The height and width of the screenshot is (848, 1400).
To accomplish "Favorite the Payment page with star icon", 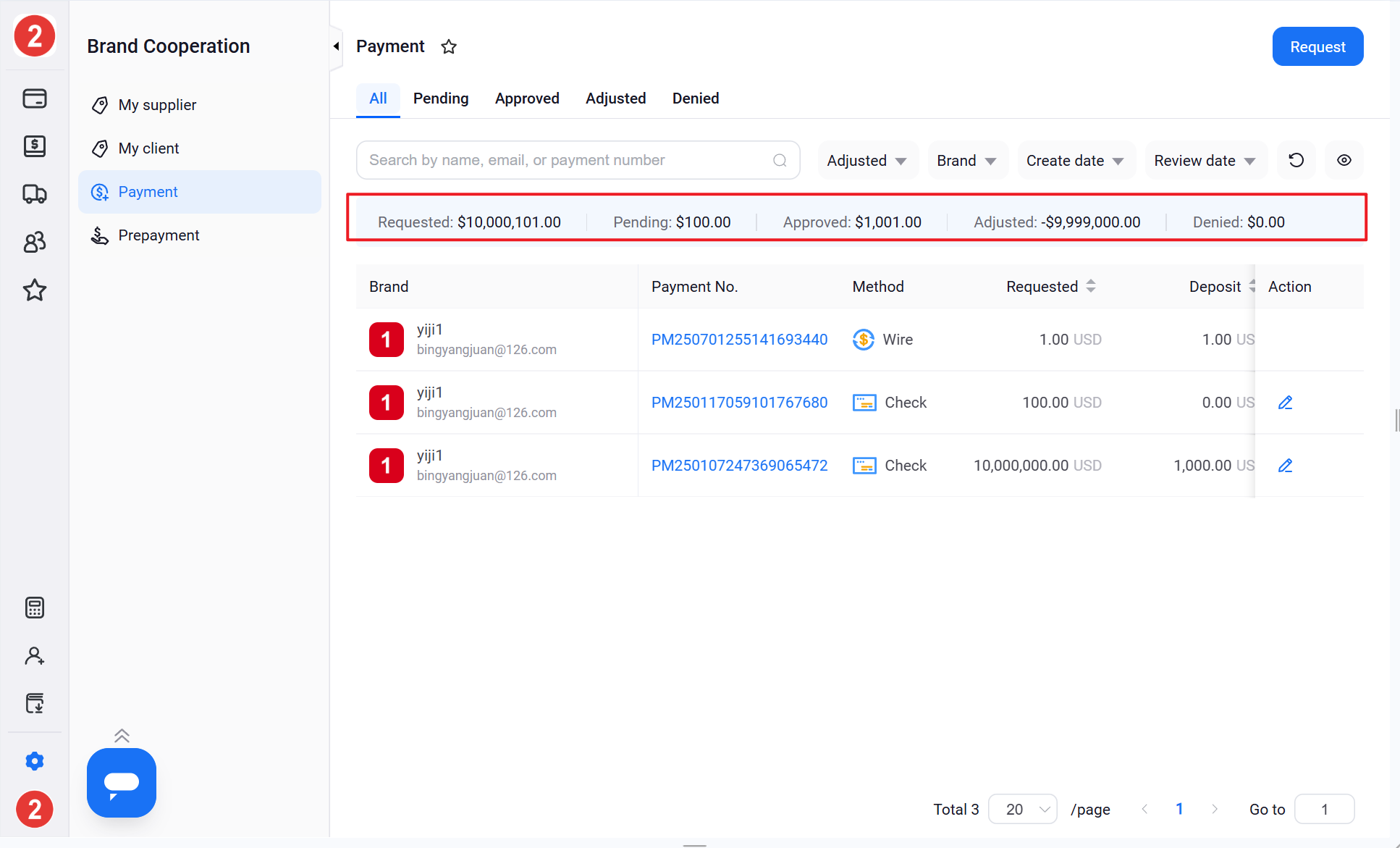I will coord(449,46).
